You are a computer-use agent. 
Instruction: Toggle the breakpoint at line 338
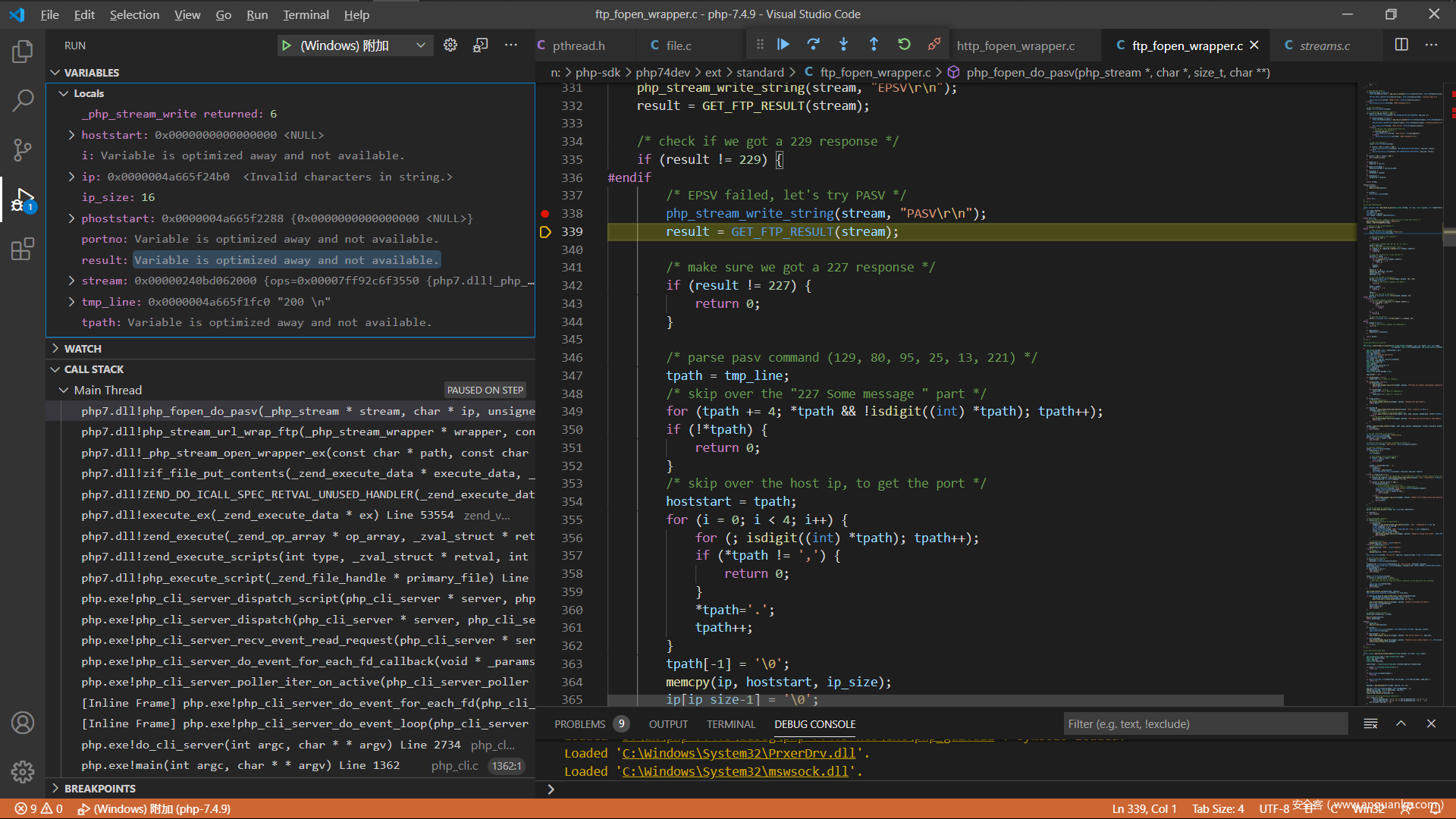click(545, 214)
